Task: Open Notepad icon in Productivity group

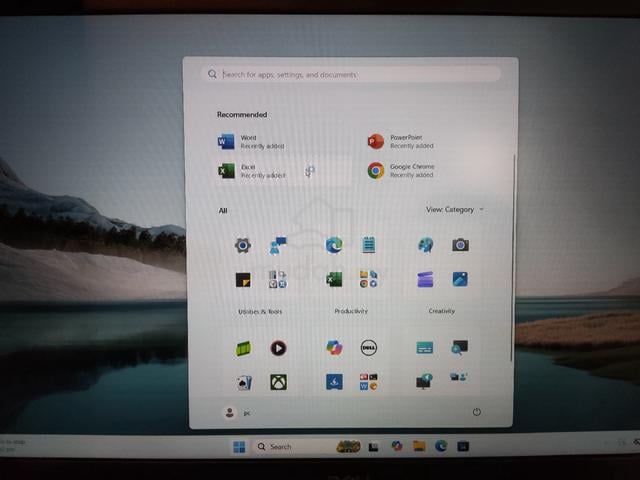Action: (x=369, y=245)
